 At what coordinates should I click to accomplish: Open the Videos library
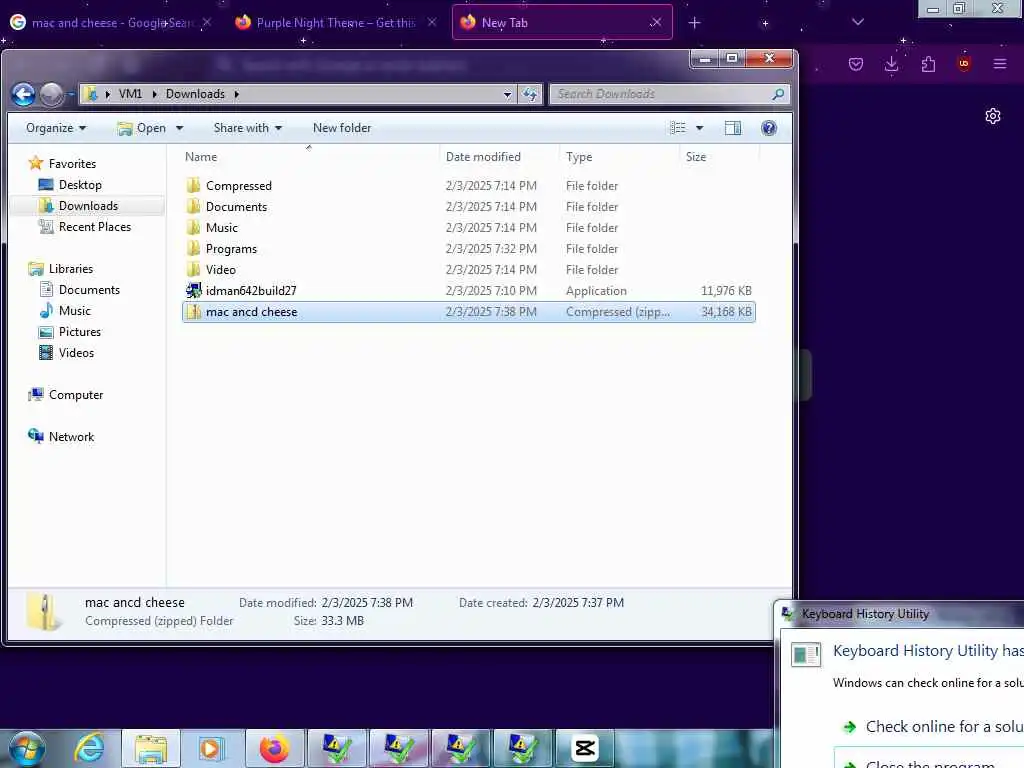point(76,353)
